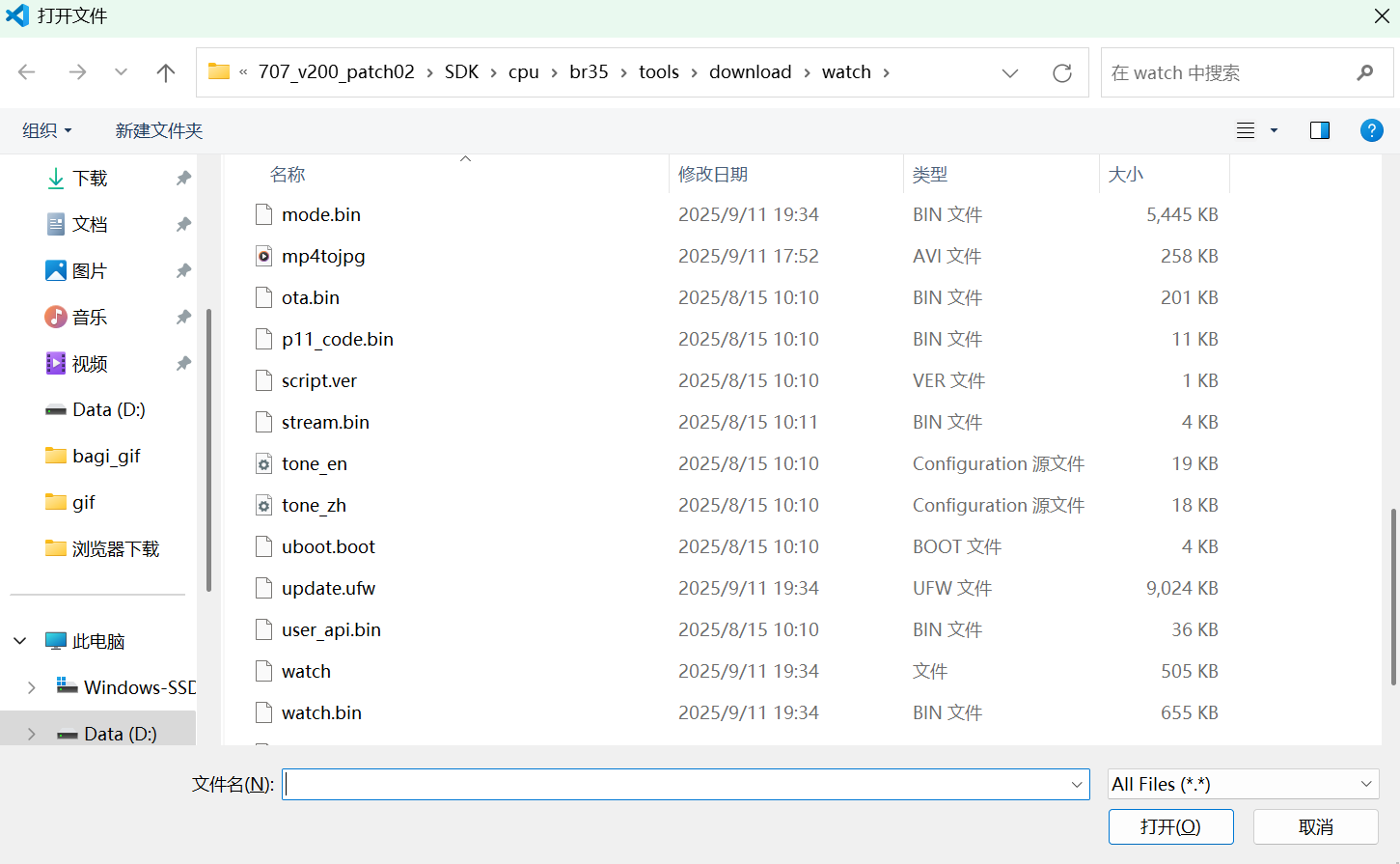Sort files by 修改日期 column
The image size is (1400, 864).
[x=713, y=175]
